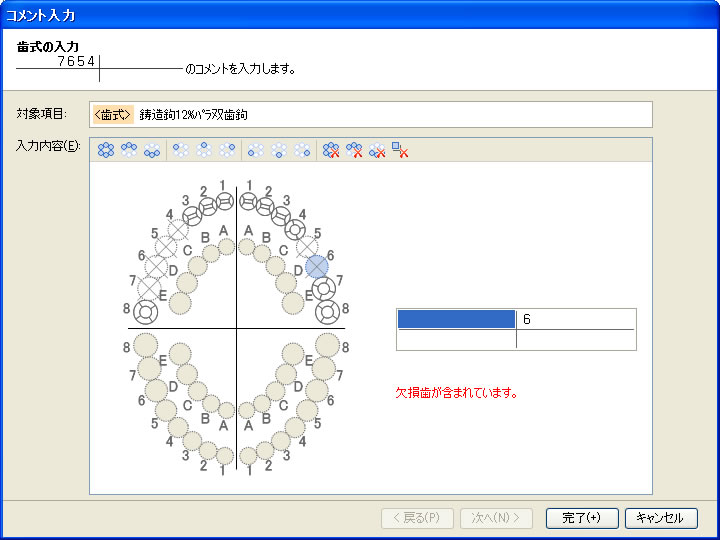Deselect the blue highlighted tooth 6

[317, 266]
